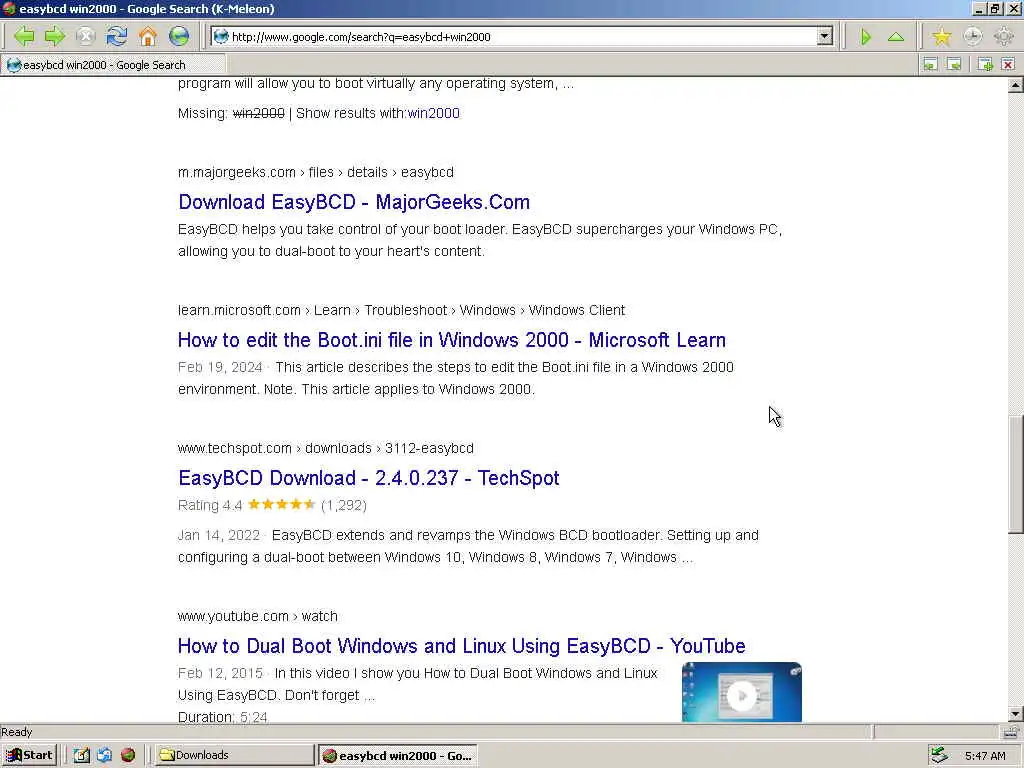Click the previous tab icon on tab bar
This screenshot has height=768, width=1024.
[x=930, y=64]
